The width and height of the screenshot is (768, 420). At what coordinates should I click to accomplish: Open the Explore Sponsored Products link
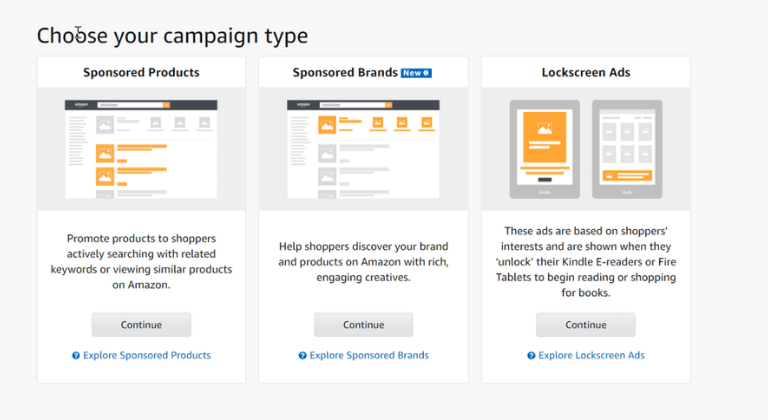tap(147, 355)
